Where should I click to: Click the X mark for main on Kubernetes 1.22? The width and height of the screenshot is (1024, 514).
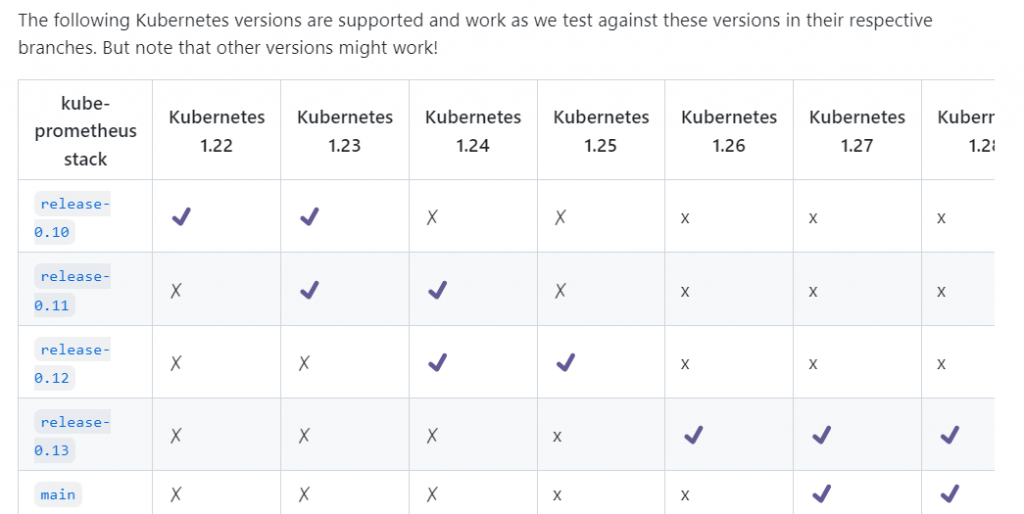coord(176,493)
